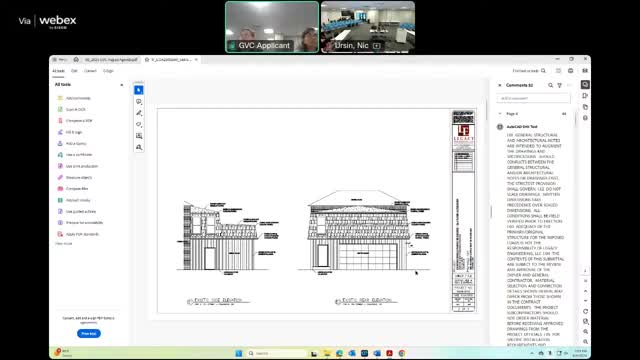Click the Home icon in tab bar
640x360 pixels.
[76, 60]
